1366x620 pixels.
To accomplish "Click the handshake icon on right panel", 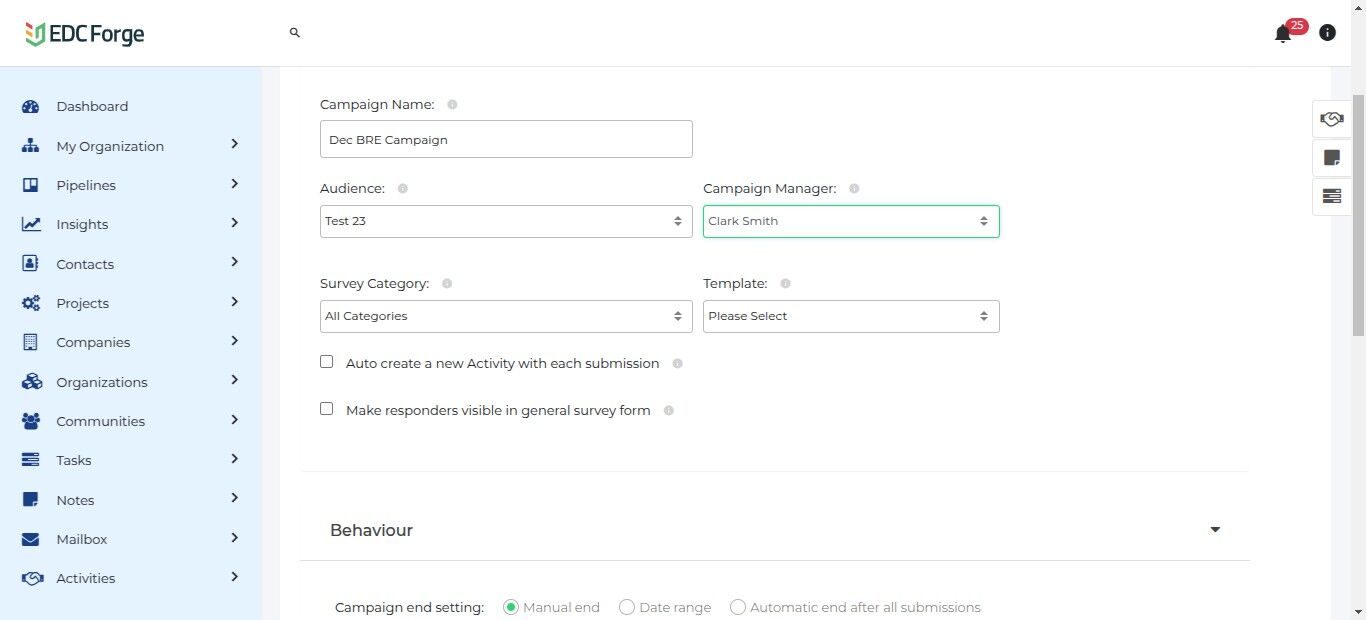I will click(1331, 119).
